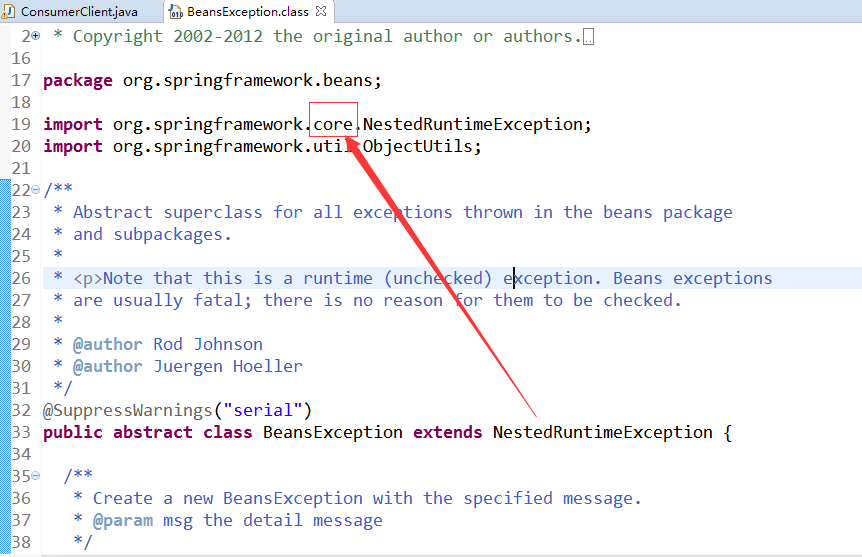862x557 pixels.
Task: Click the 'extends' keyword on line 33
Action: click(x=447, y=433)
